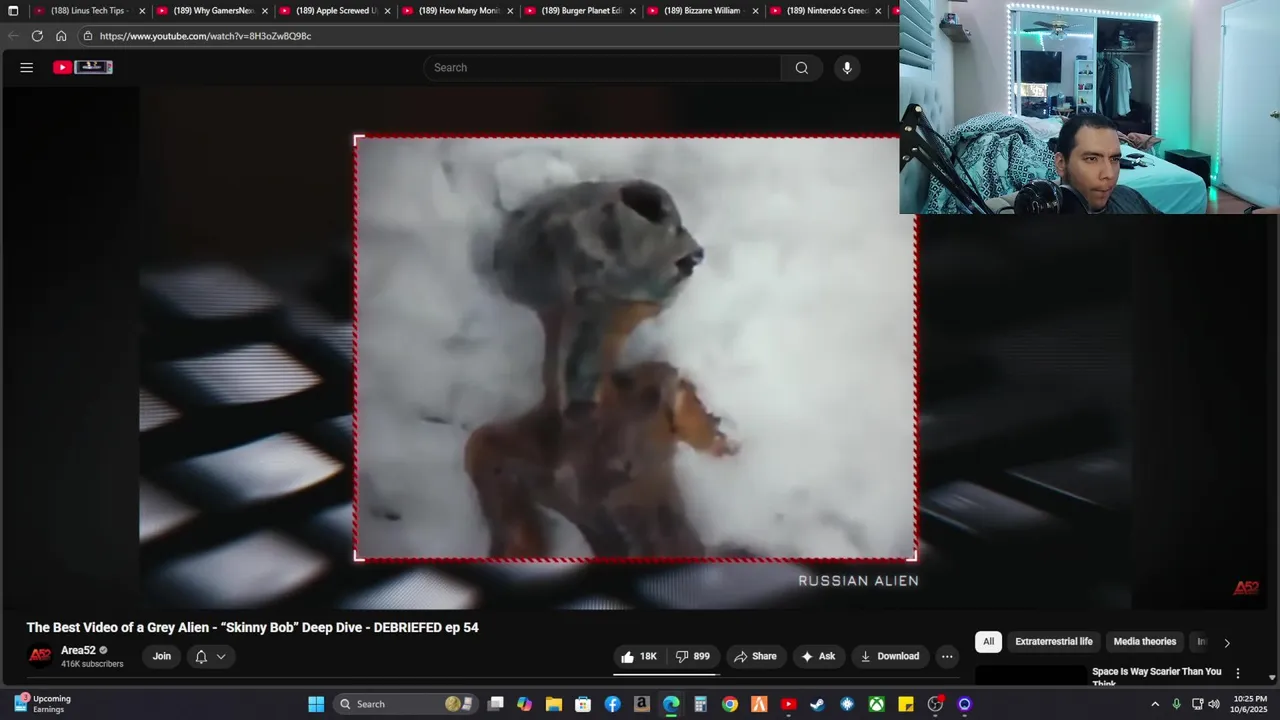This screenshot has width=1280, height=720.
Task: Open Facebook from the taskbar
Action: 612,704
